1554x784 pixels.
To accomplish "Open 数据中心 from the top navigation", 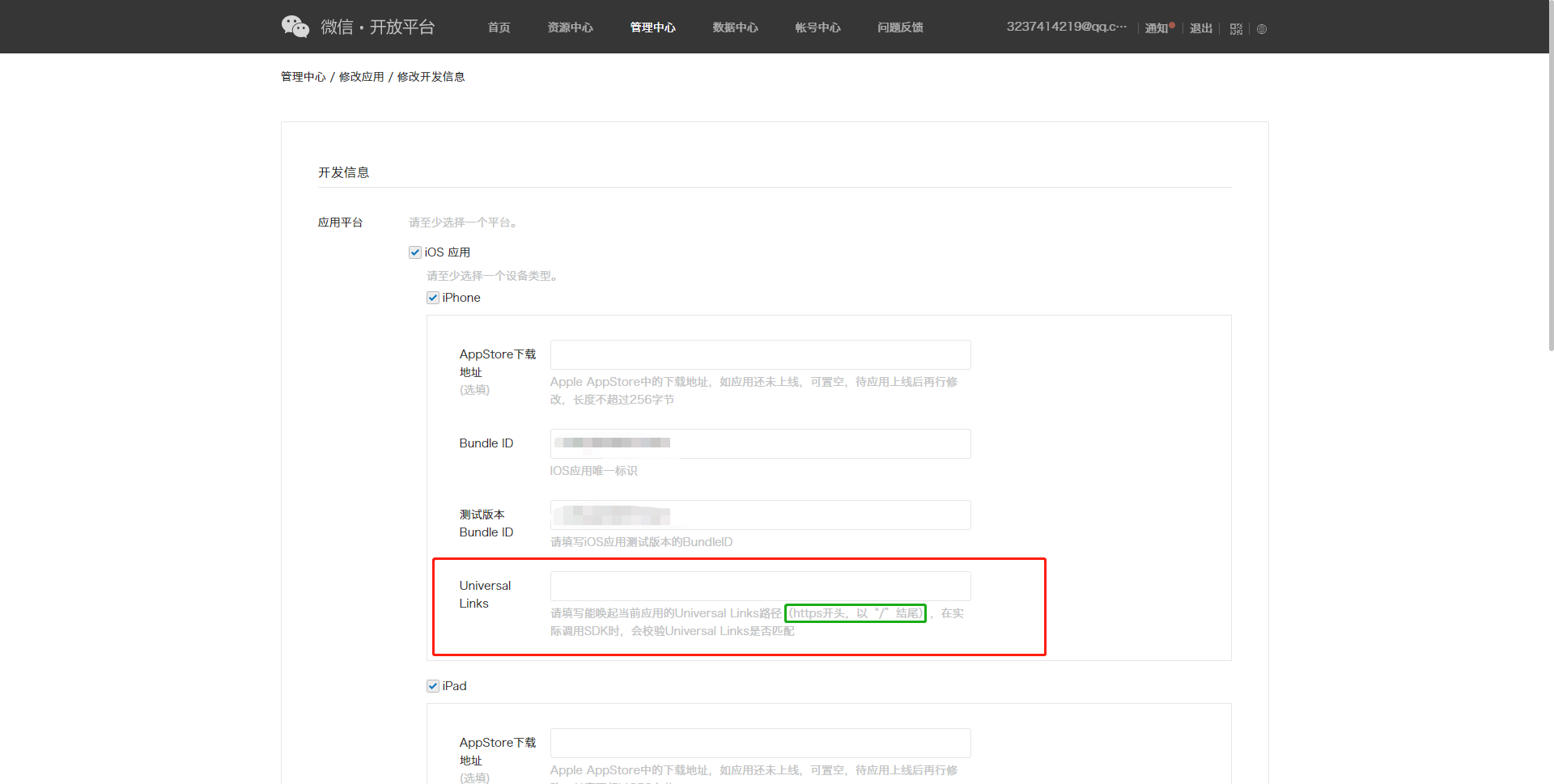I will pos(735,28).
